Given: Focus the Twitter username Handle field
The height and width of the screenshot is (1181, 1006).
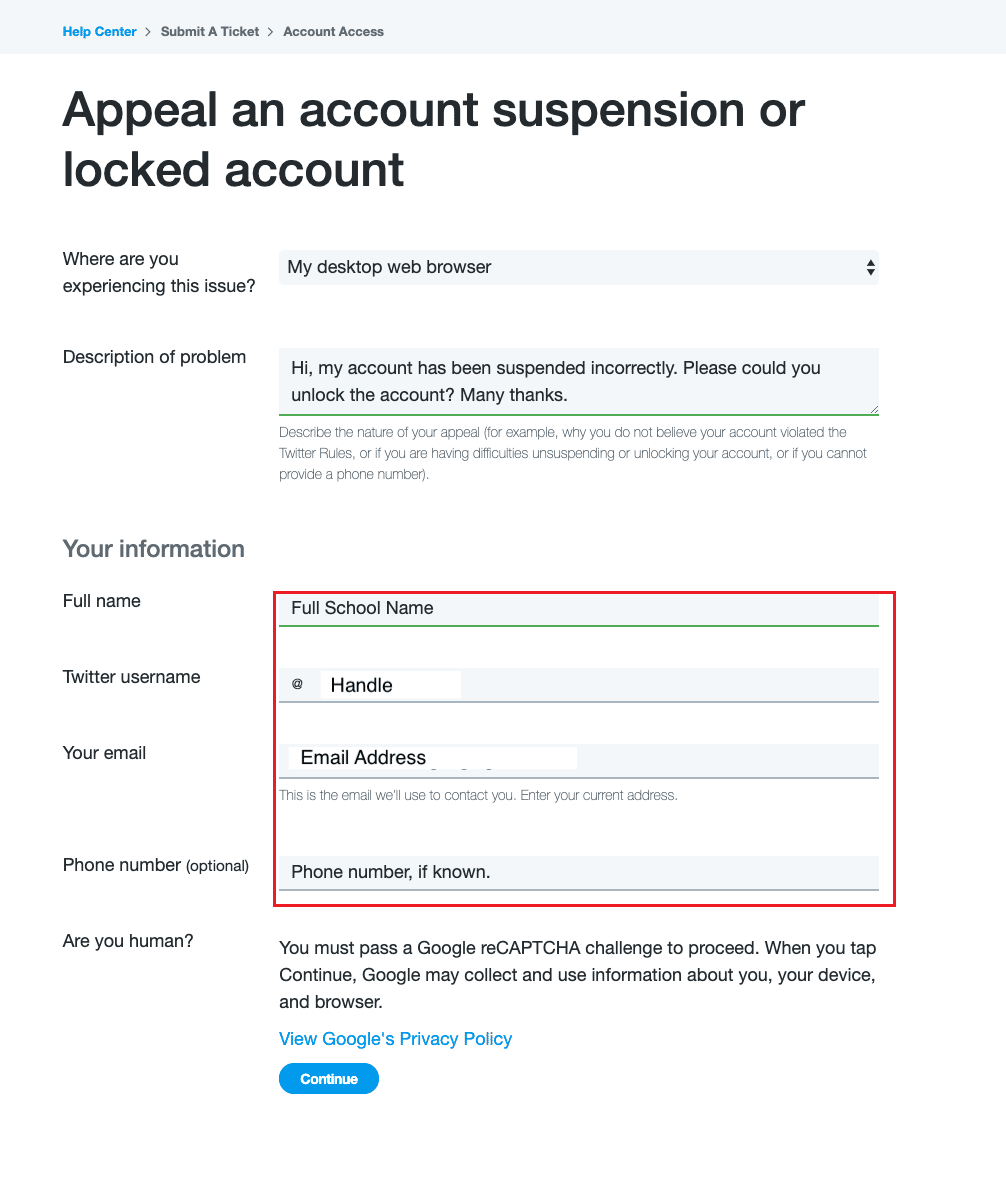Looking at the screenshot, I should click(578, 685).
